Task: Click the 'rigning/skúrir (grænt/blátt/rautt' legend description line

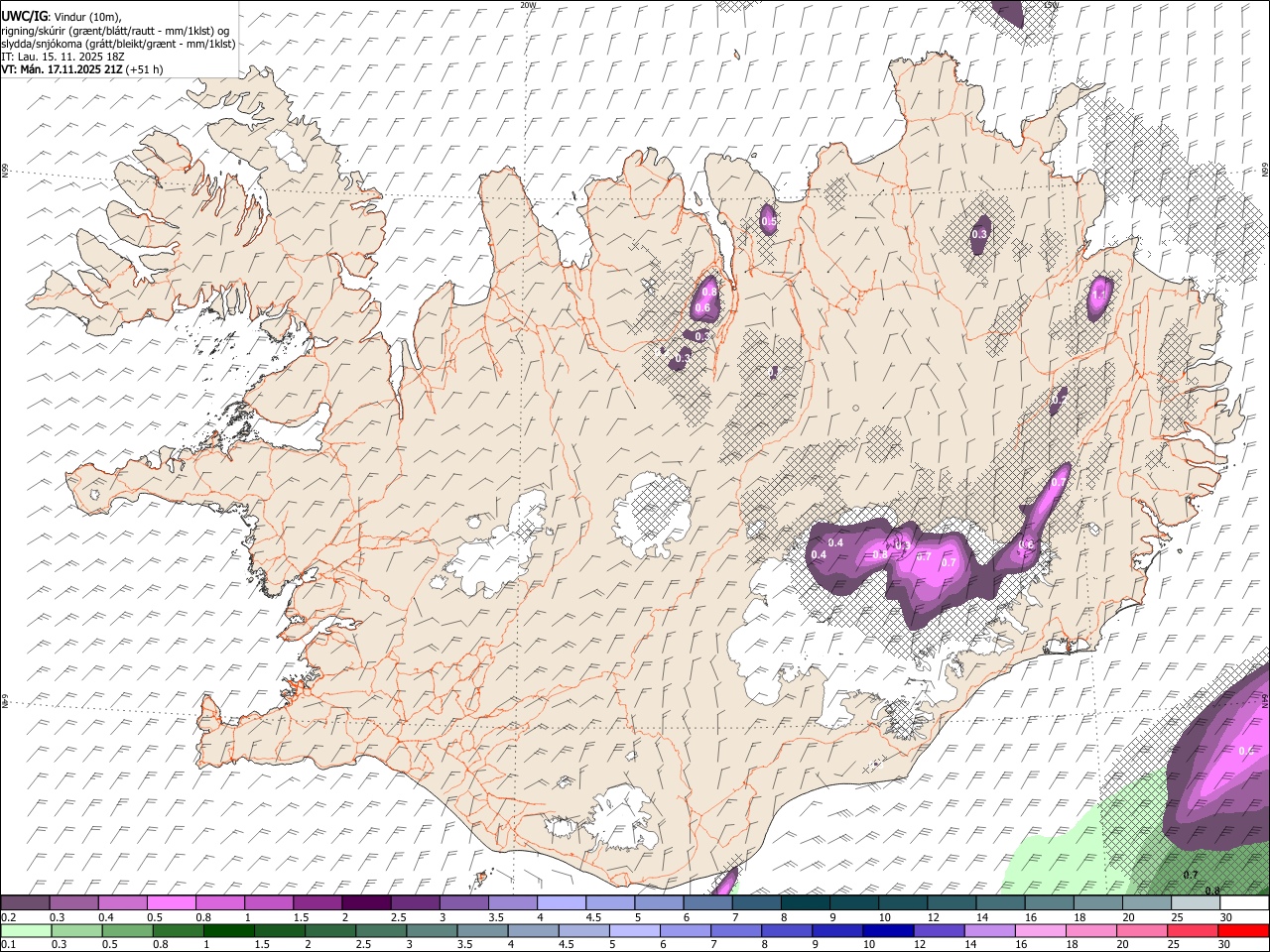Action: (114, 30)
